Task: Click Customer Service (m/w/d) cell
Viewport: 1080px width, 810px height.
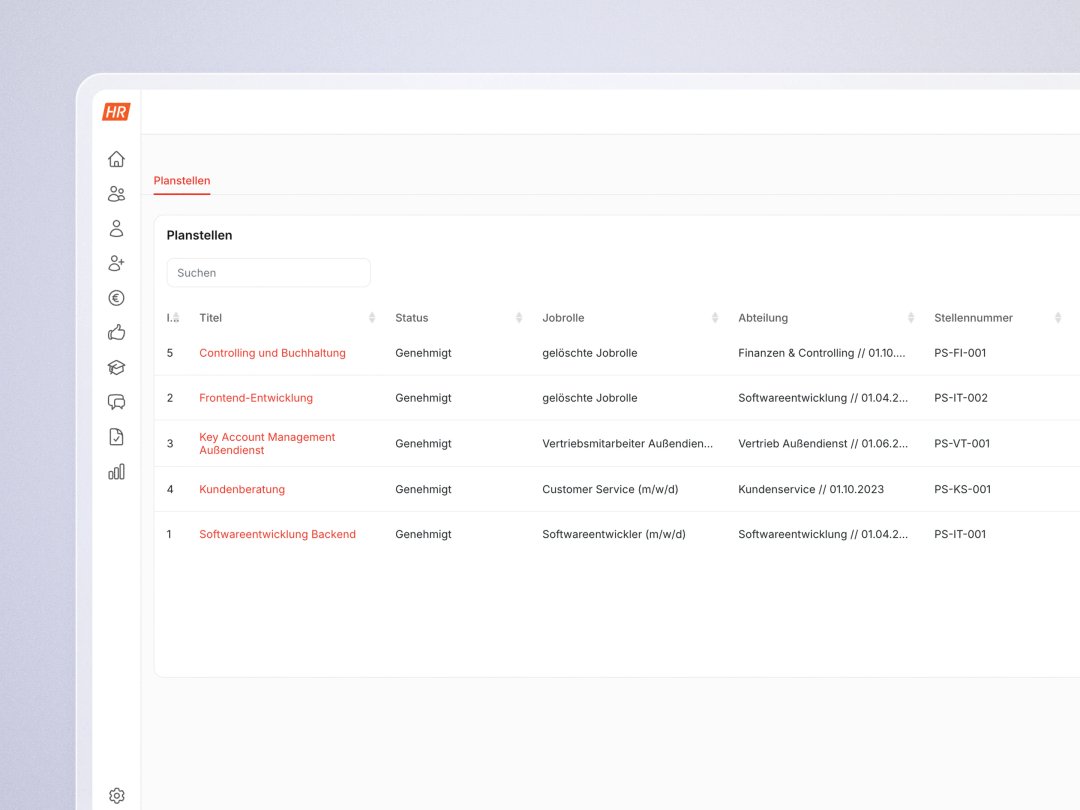Action: click(x=610, y=489)
